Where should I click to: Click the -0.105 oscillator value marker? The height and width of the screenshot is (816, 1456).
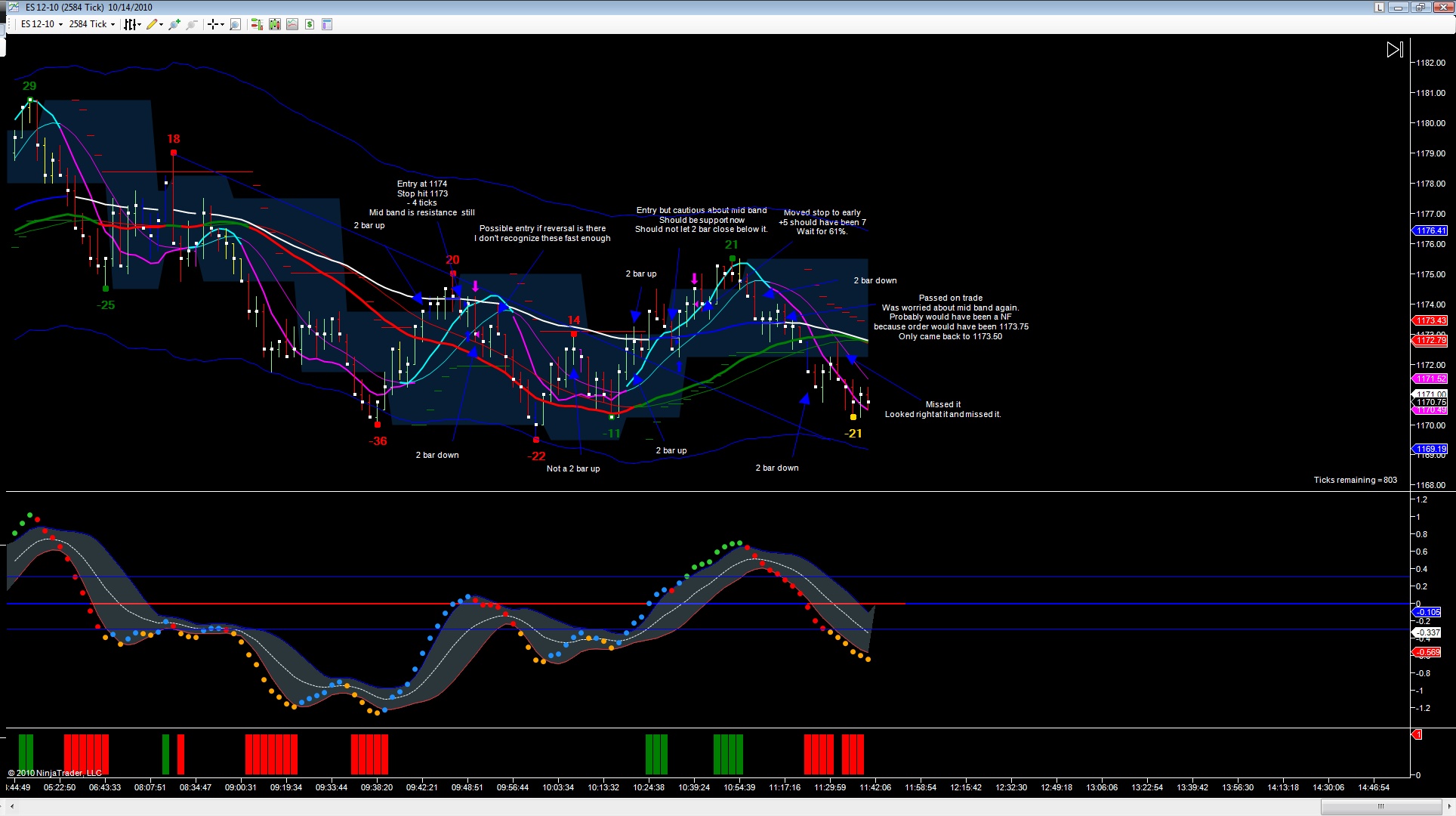pyautogui.click(x=1427, y=612)
